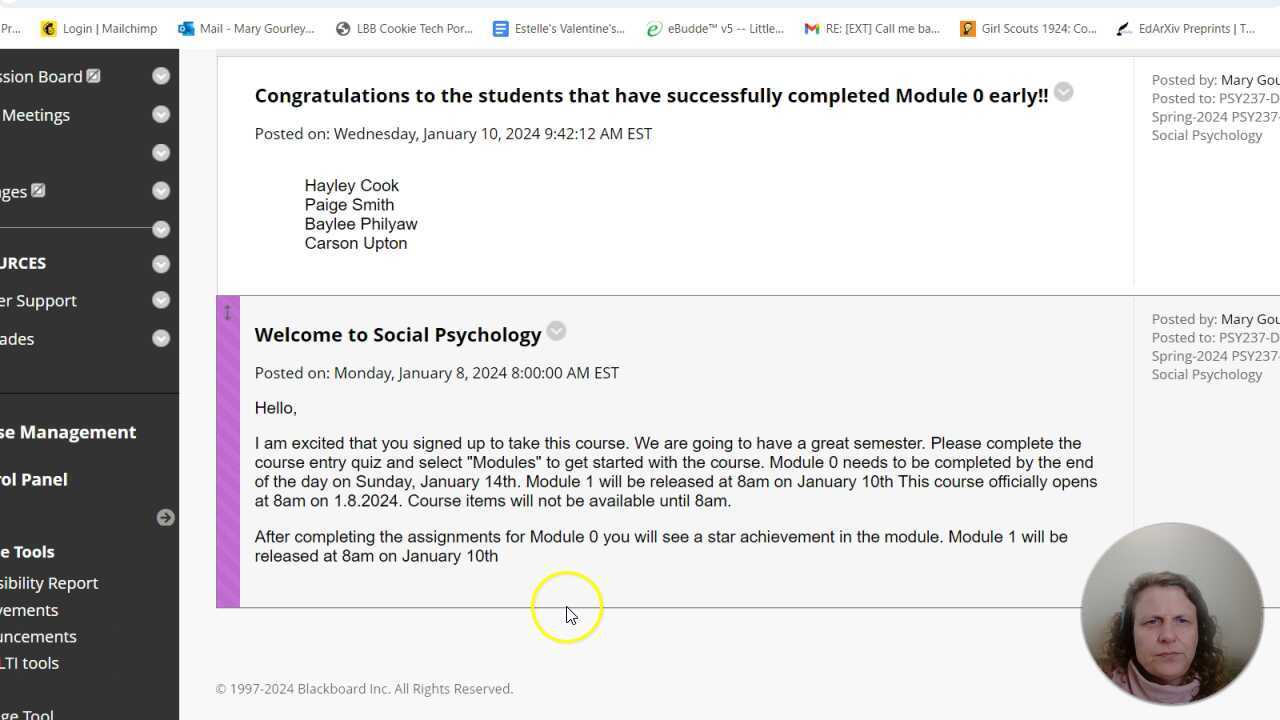Open the Mail - Mary Gourley Outlook bookmark

246,29
